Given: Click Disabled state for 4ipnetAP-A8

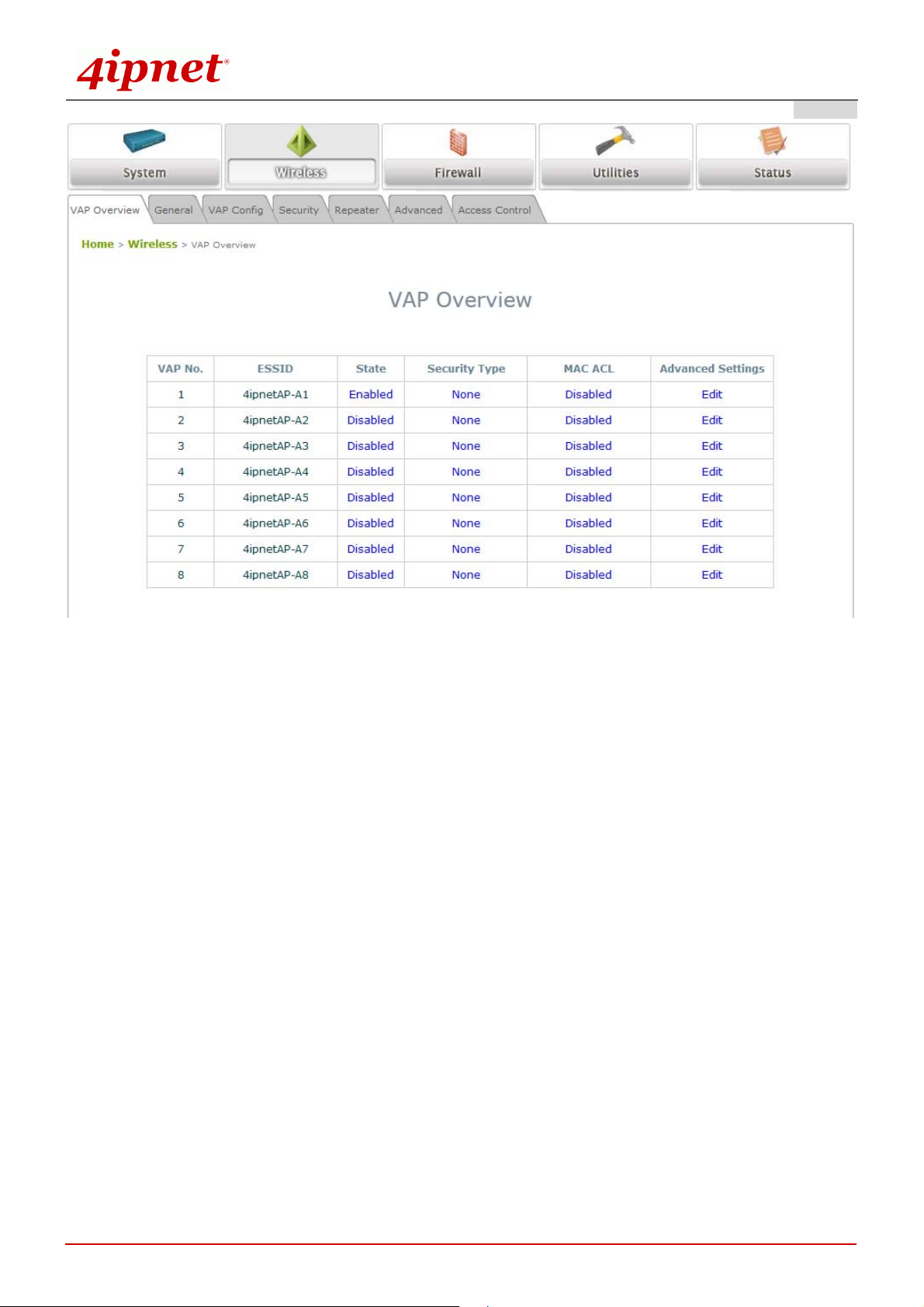Looking at the screenshot, I should 371,575.
